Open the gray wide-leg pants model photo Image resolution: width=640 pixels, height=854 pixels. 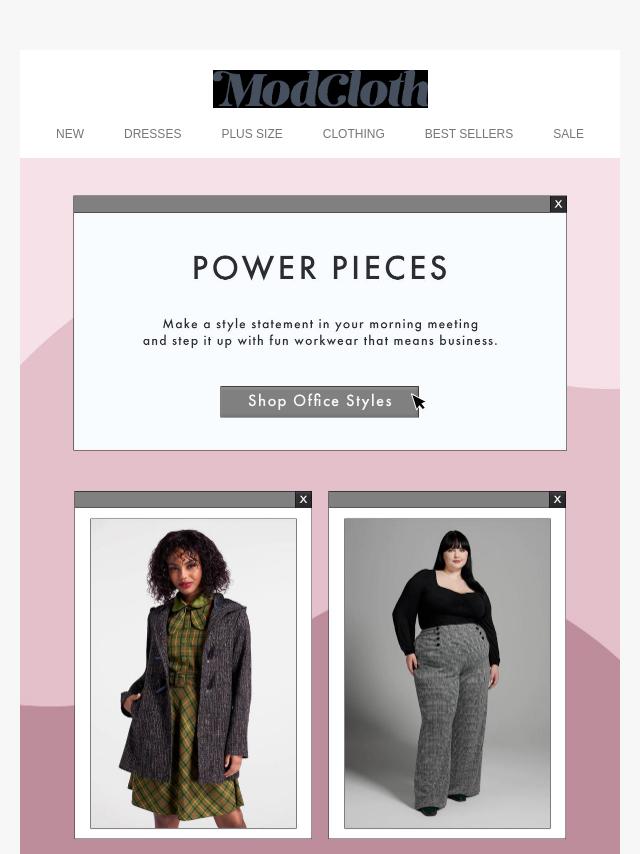447,673
